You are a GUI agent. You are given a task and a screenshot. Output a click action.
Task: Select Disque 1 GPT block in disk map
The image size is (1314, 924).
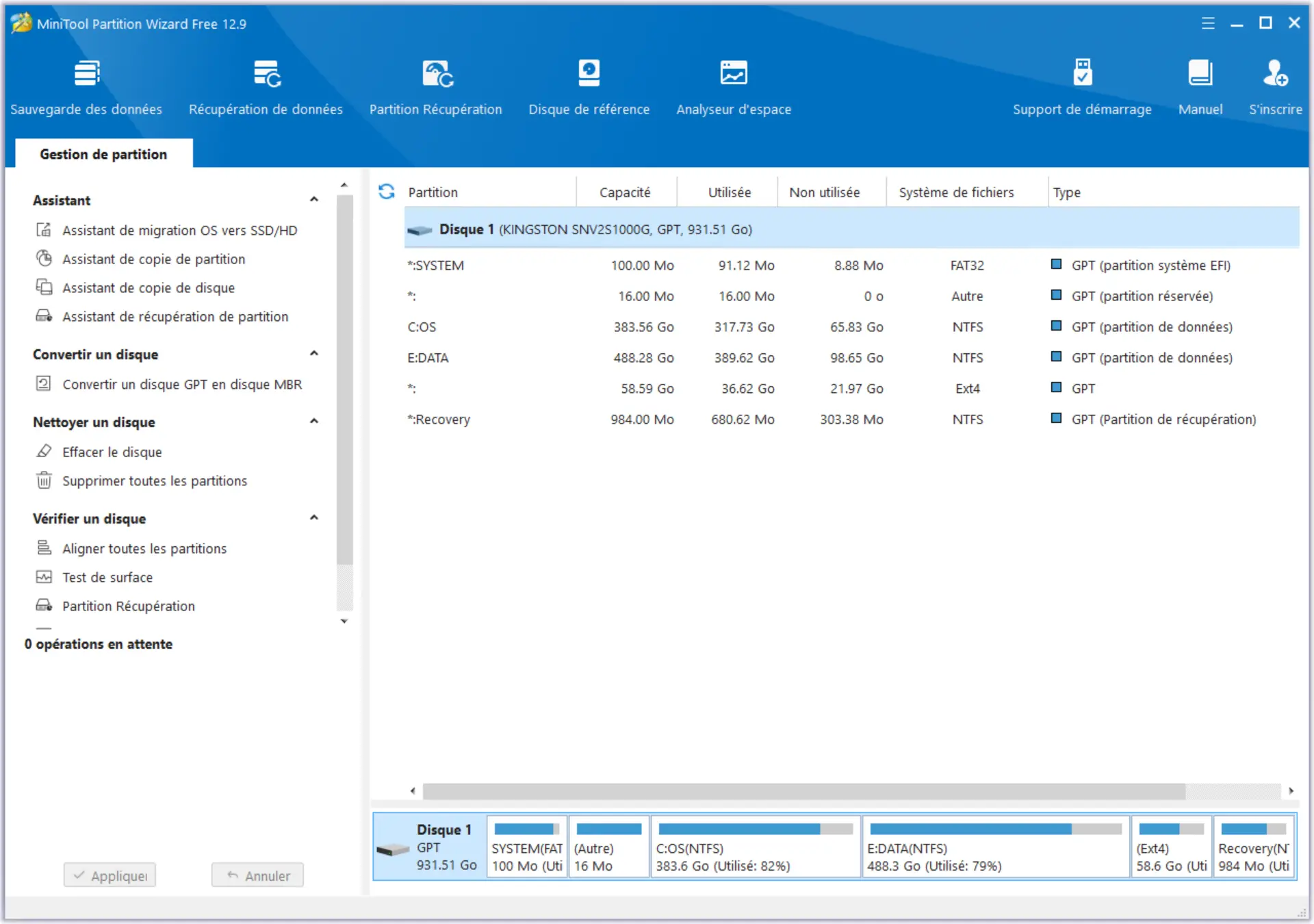(x=429, y=847)
